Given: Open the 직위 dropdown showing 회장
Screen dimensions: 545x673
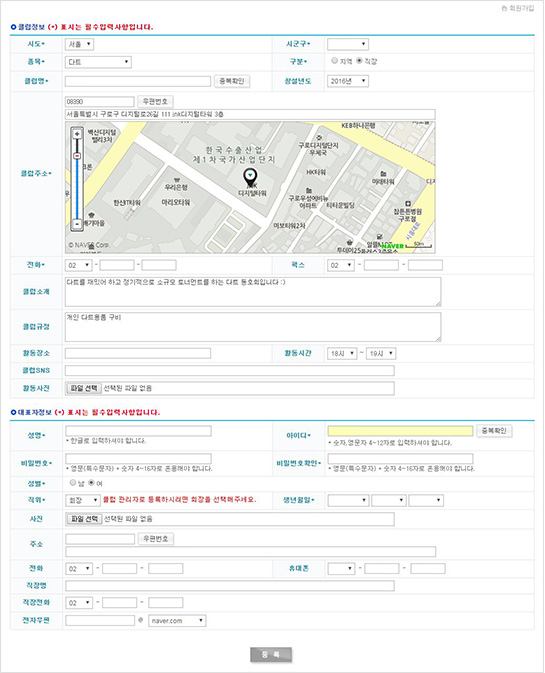Looking at the screenshot, I should click(83, 500).
